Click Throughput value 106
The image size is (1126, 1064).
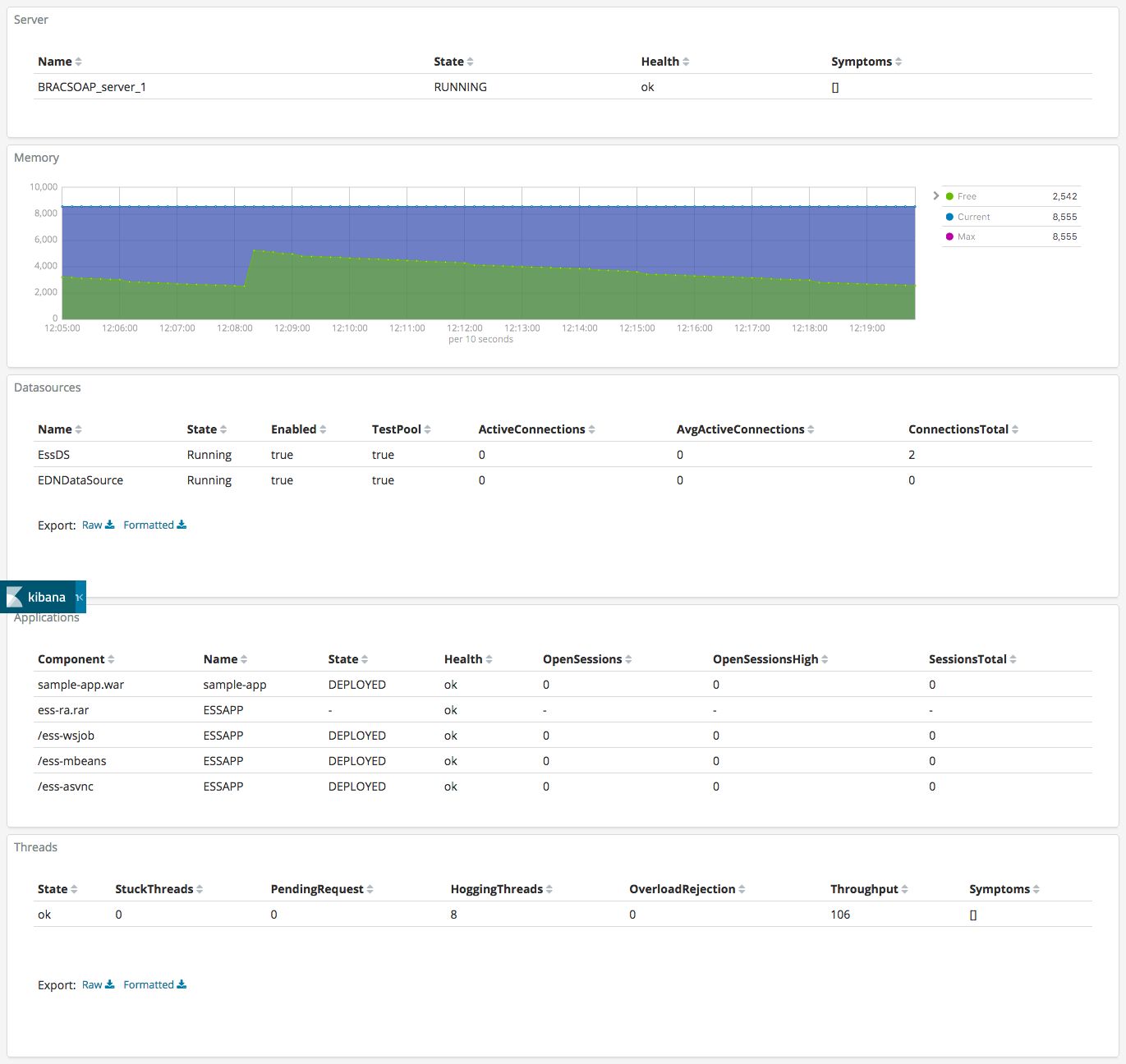pyautogui.click(x=840, y=915)
